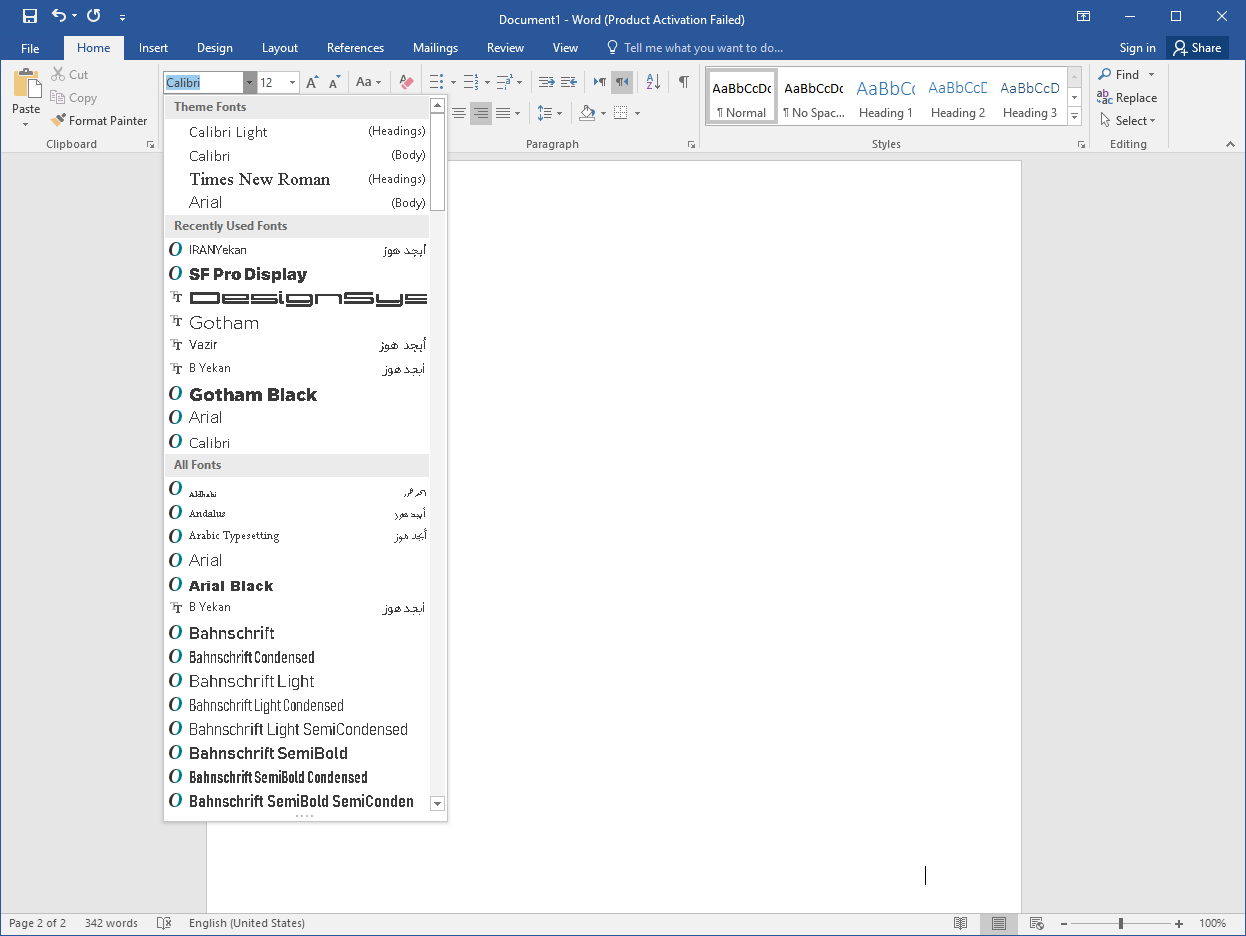Viewport: 1246px width, 936px height.
Task: Click the zoom slider handle
Action: coord(1121,923)
